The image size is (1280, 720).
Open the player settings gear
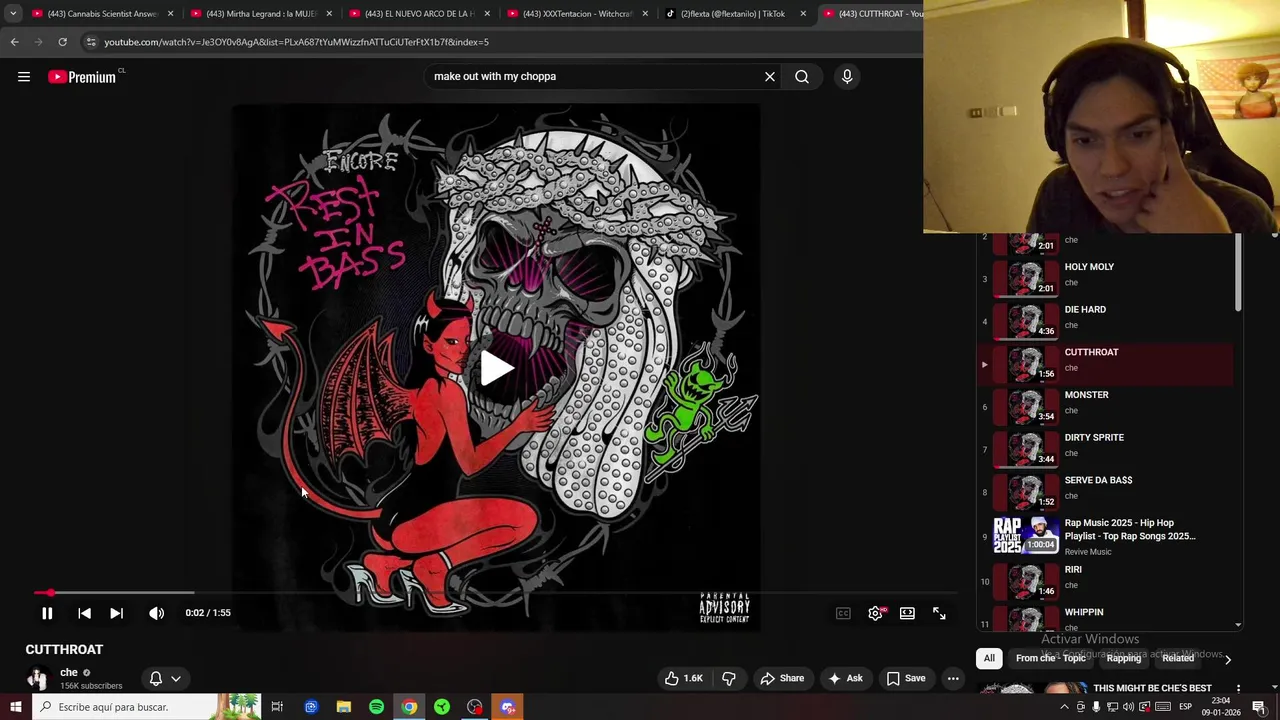point(875,613)
